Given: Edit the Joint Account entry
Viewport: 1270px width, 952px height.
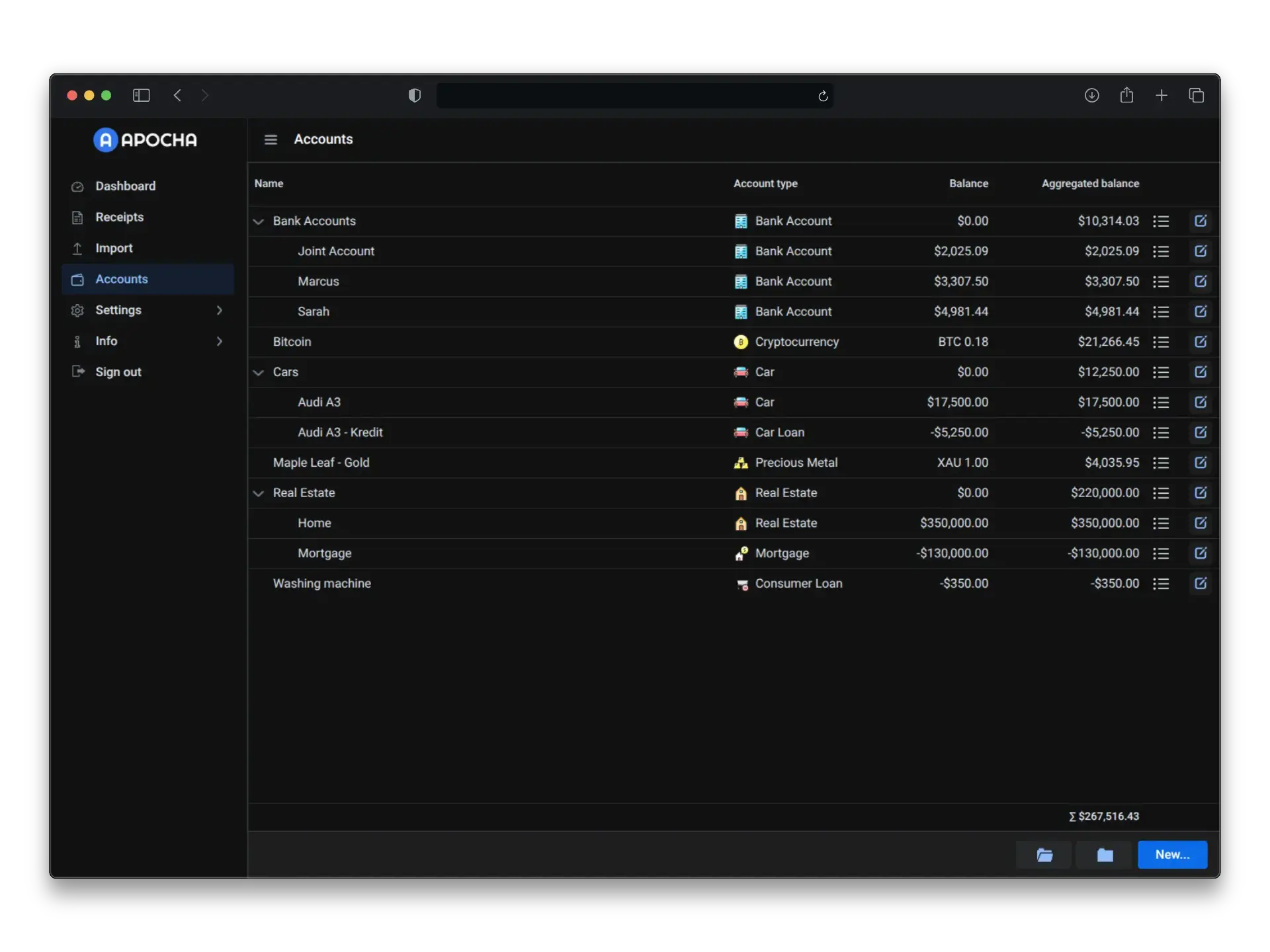Looking at the screenshot, I should click(x=1201, y=251).
